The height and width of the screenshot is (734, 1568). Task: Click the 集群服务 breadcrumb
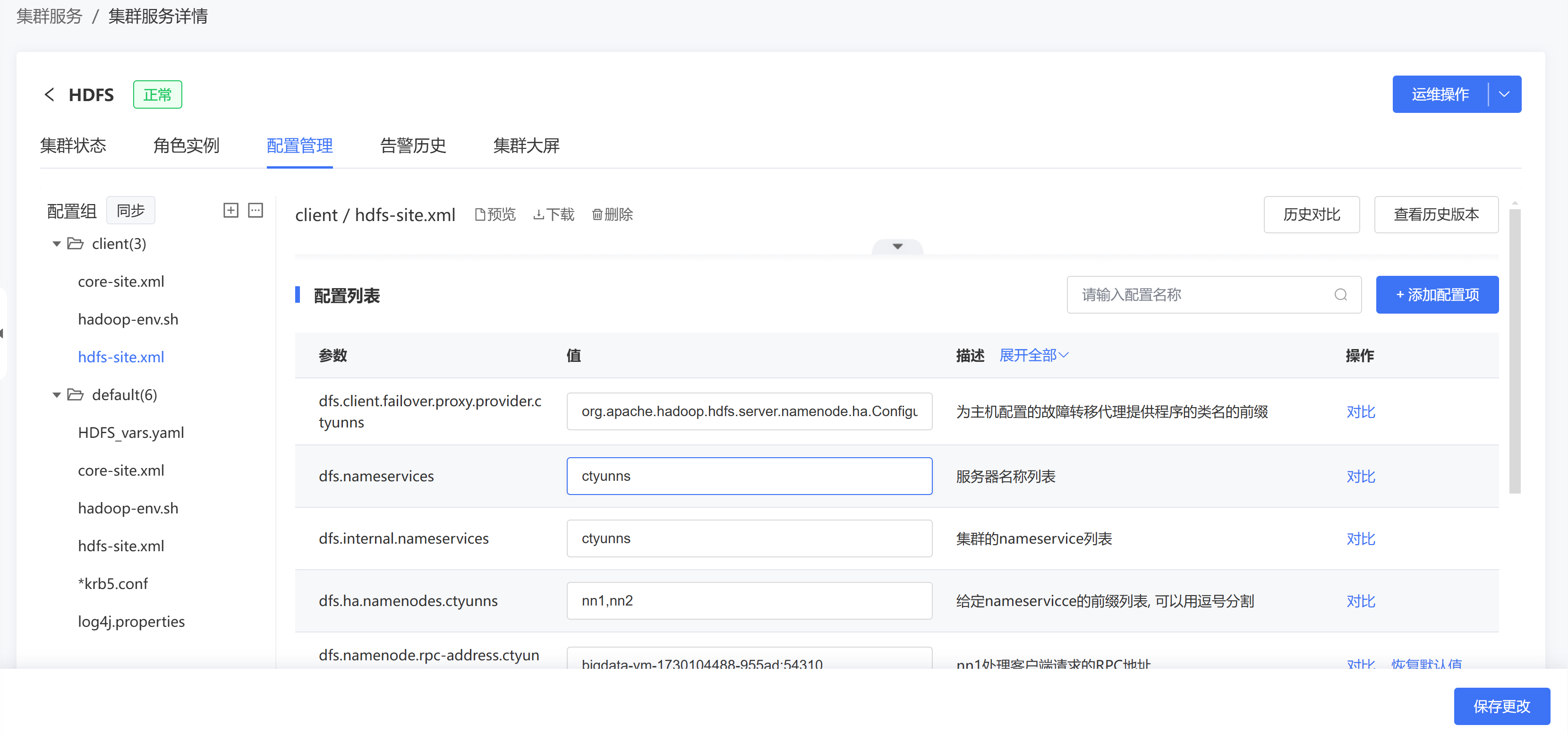coord(49,16)
